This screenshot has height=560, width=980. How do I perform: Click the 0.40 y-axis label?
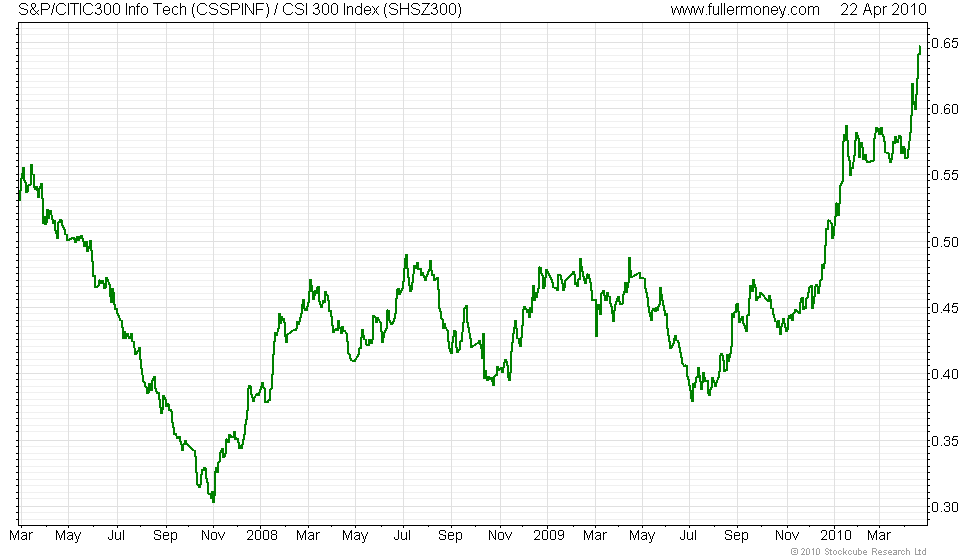click(944, 374)
